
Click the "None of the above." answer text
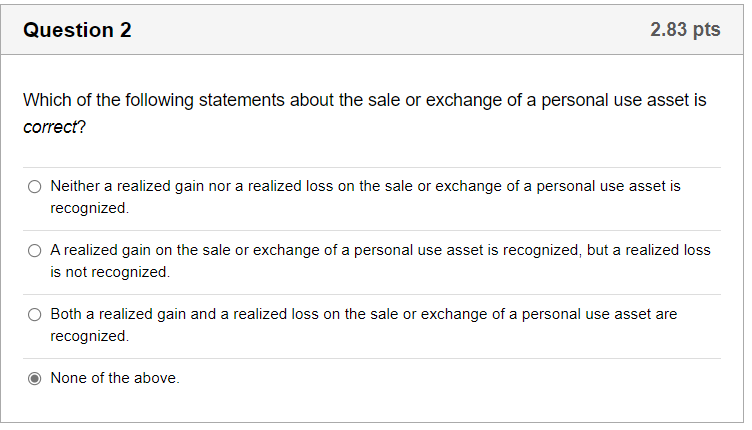[x=115, y=379]
